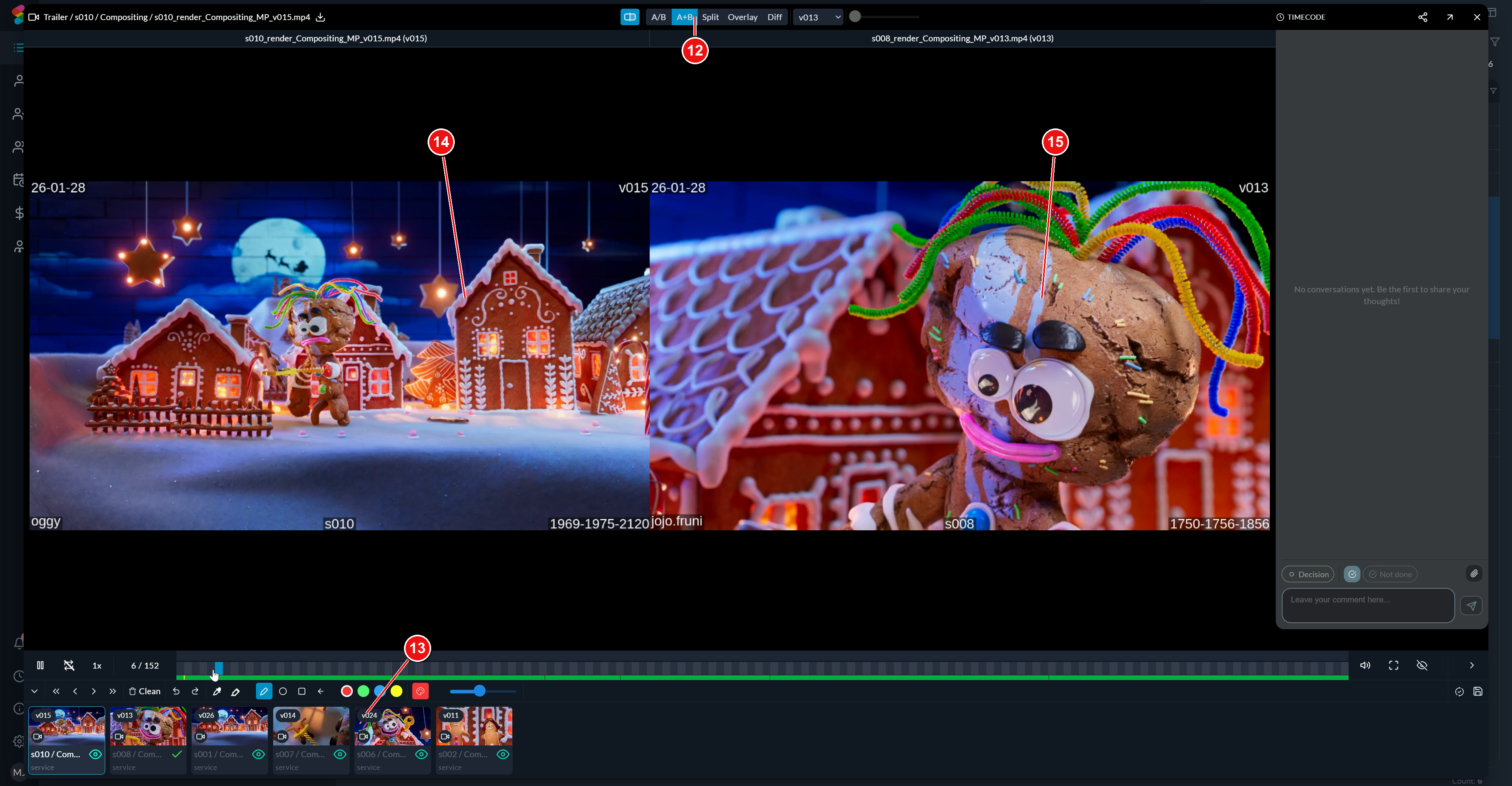Screen dimensions: 1512x786
Task: Switch to the A+B comparison tab
Action: coord(684,17)
